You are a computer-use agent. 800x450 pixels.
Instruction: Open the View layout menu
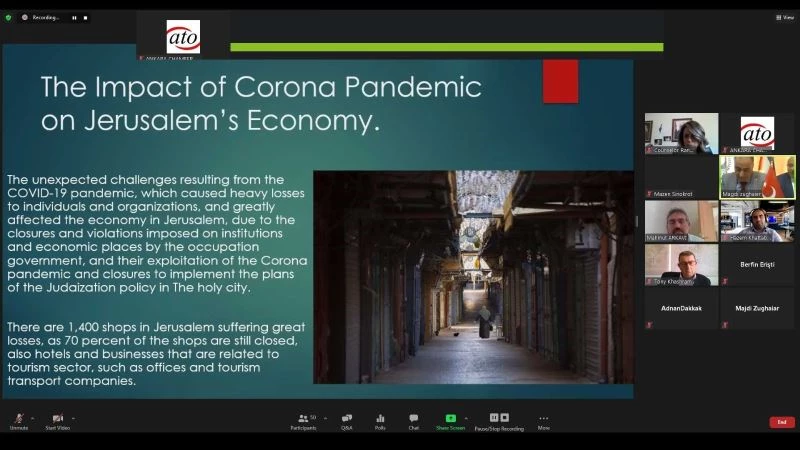784,17
